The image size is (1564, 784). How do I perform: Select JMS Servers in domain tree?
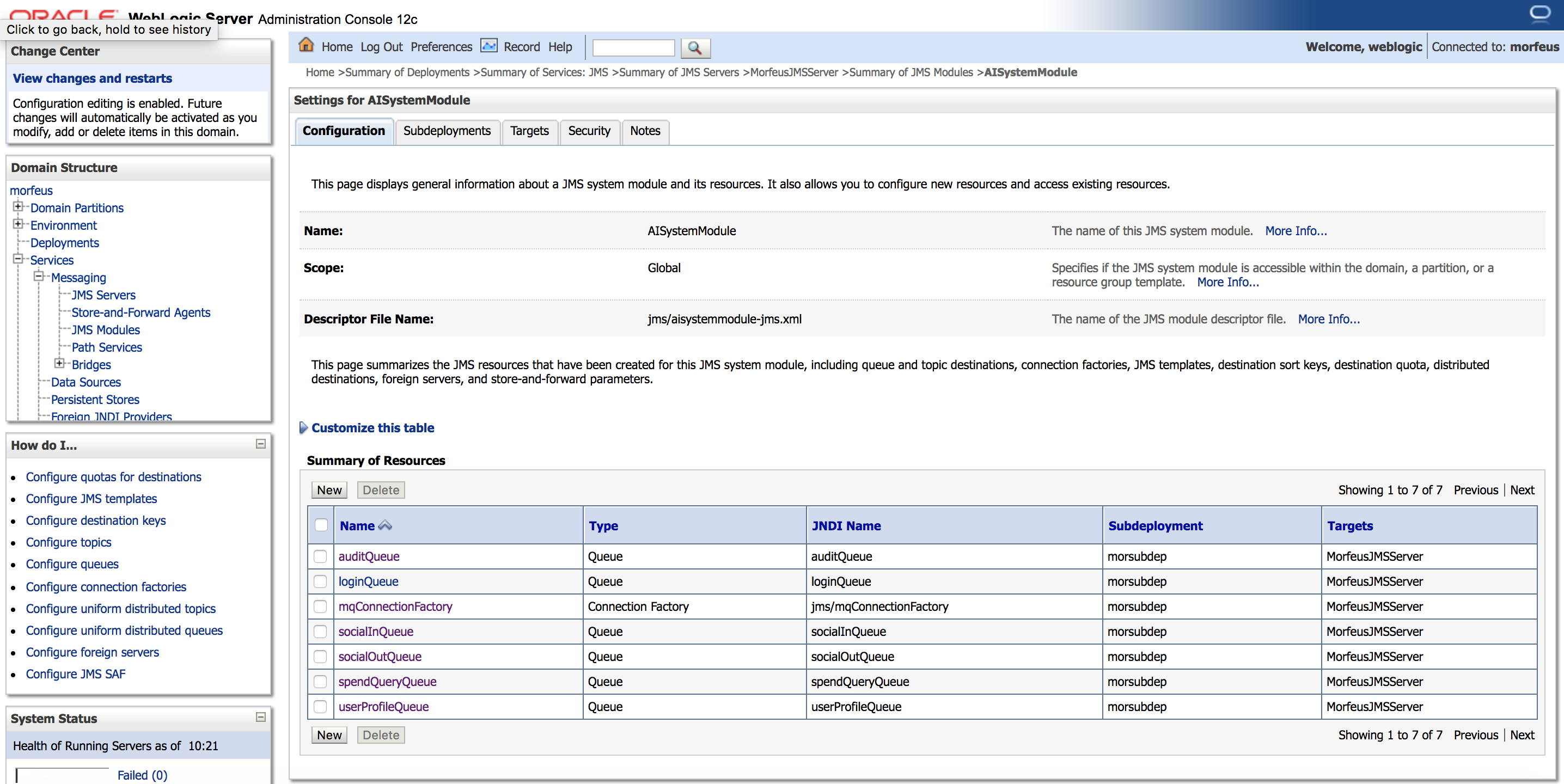point(103,295)
